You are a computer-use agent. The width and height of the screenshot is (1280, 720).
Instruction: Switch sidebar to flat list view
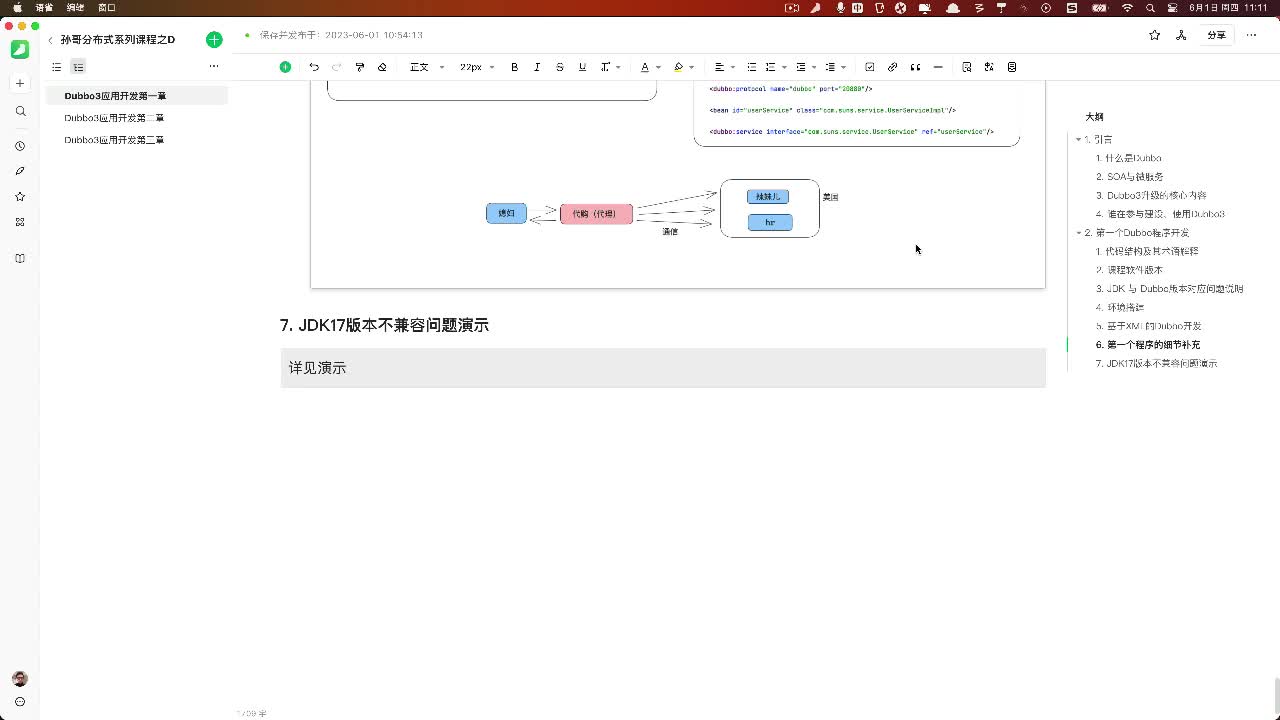click(x=57, y=67)
